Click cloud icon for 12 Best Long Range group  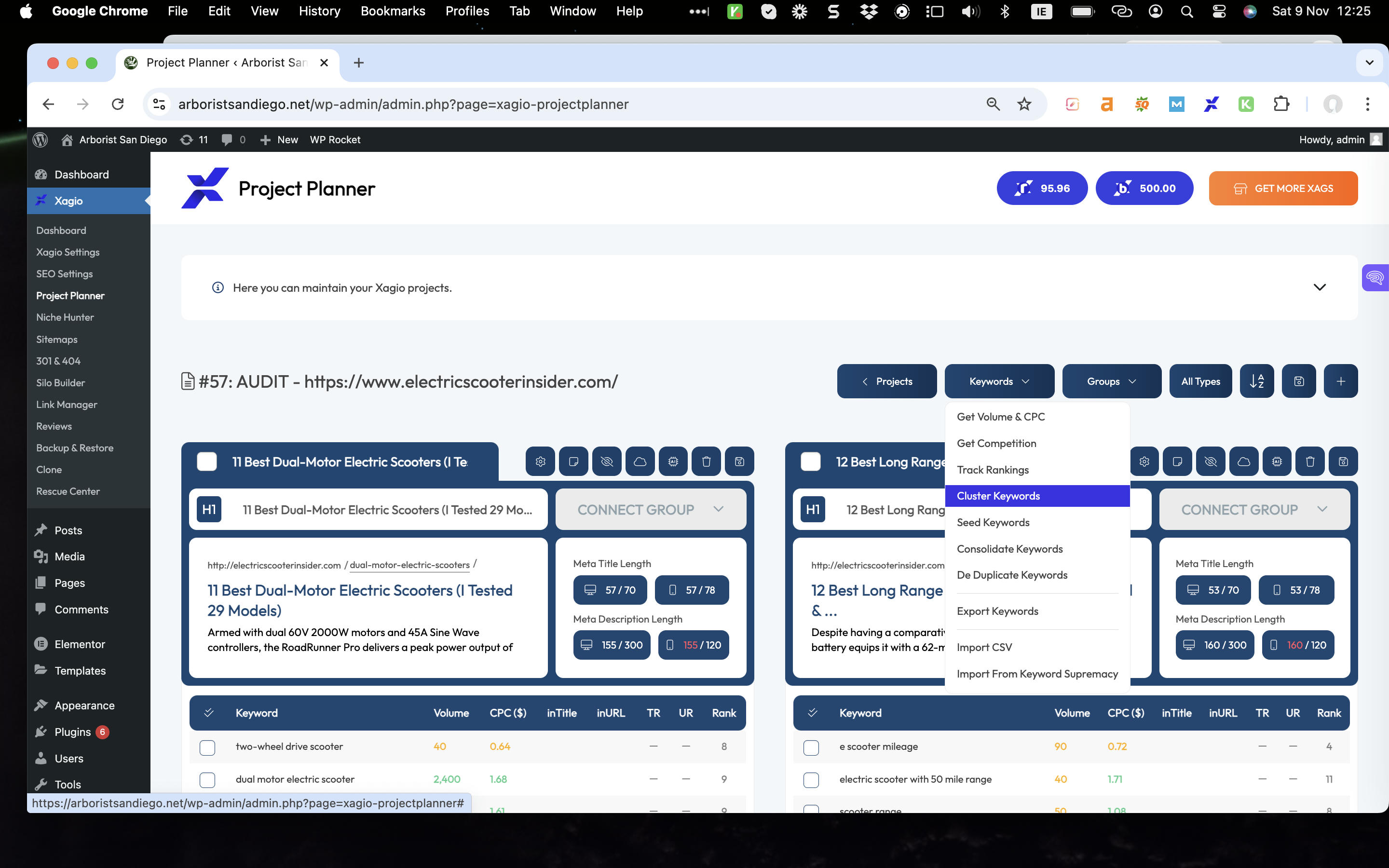(1244, 461)
